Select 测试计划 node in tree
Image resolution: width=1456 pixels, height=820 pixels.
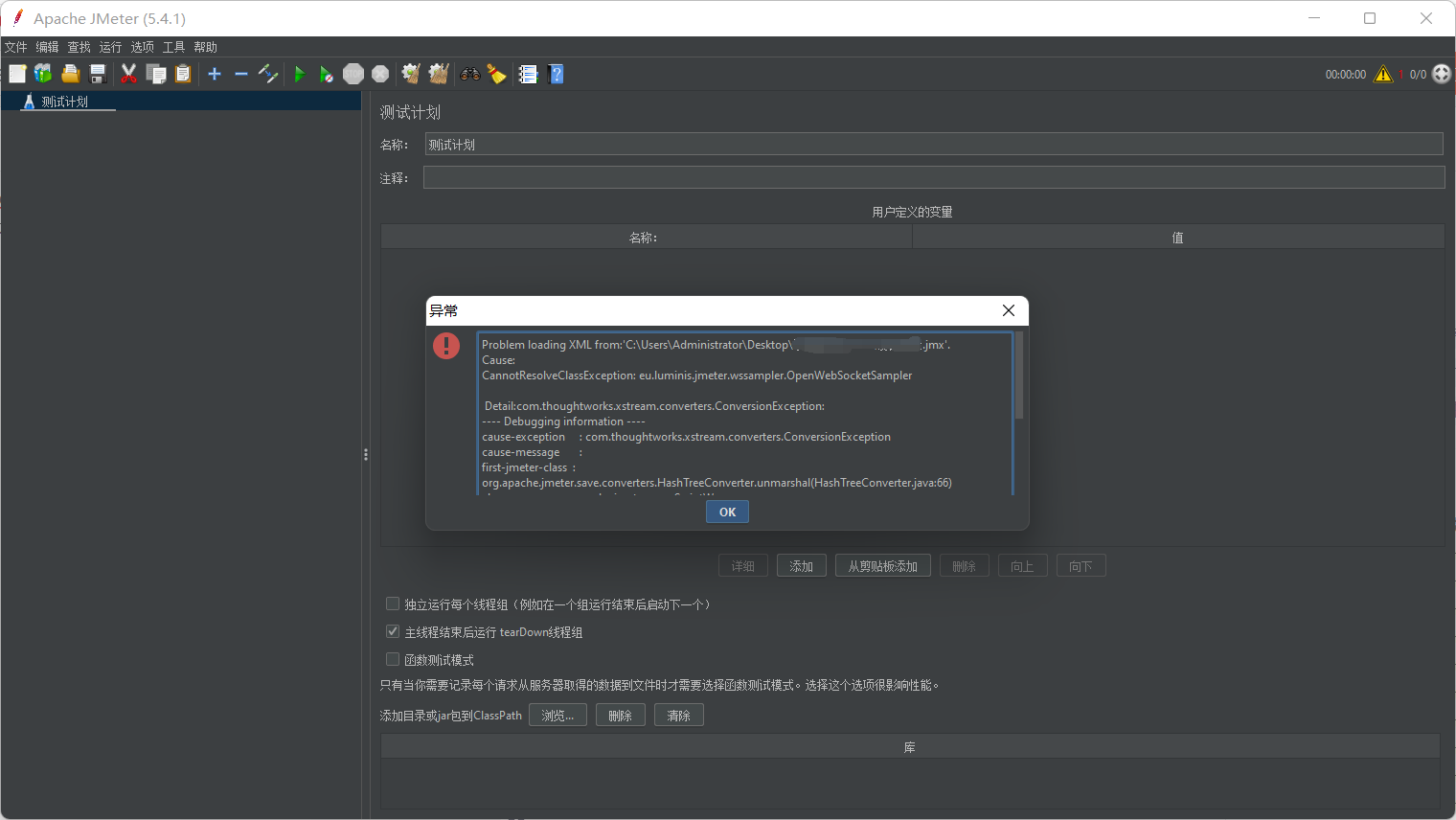click(x=65, y=102)
